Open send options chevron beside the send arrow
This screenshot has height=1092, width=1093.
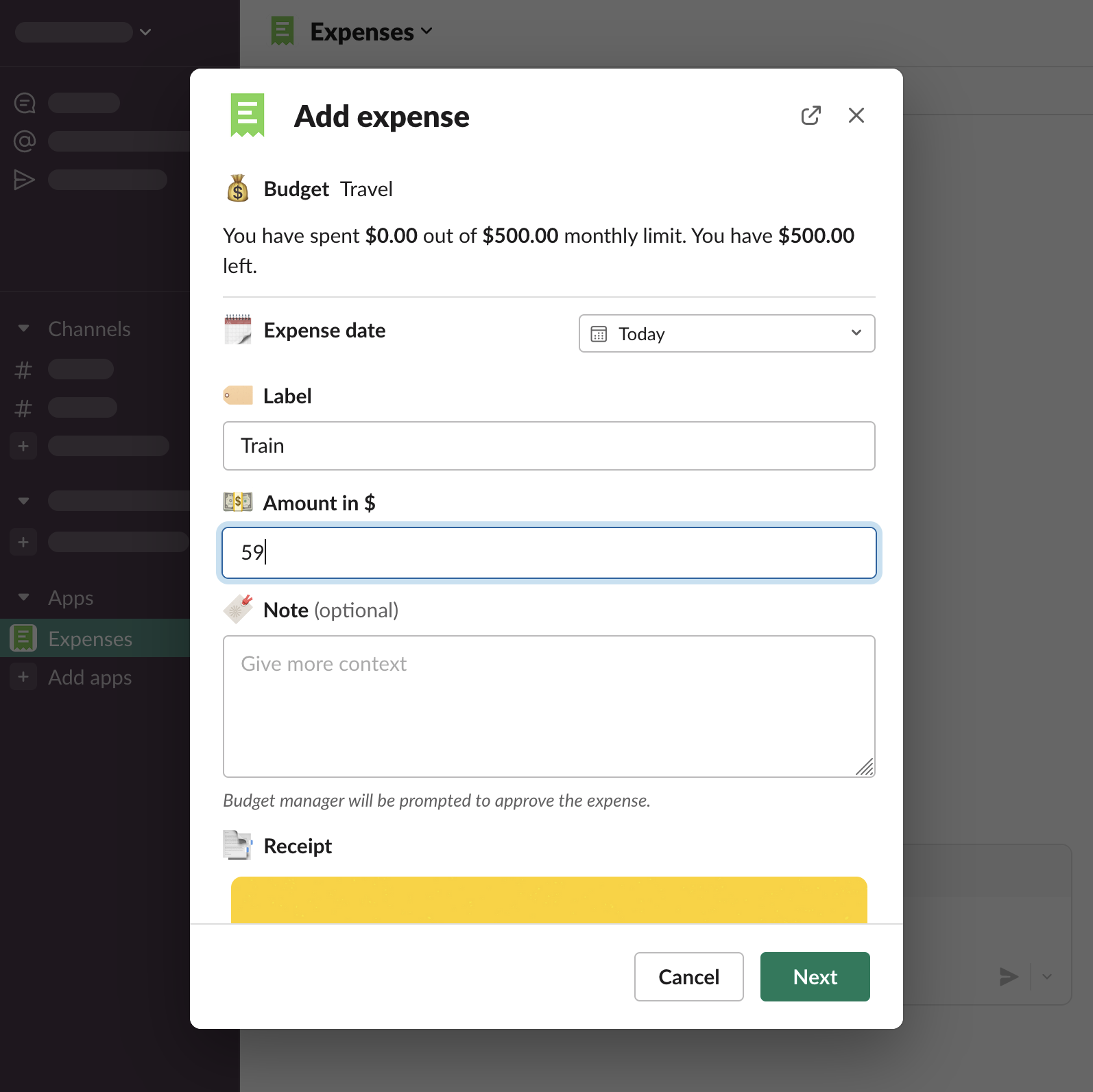point(1047,976)
